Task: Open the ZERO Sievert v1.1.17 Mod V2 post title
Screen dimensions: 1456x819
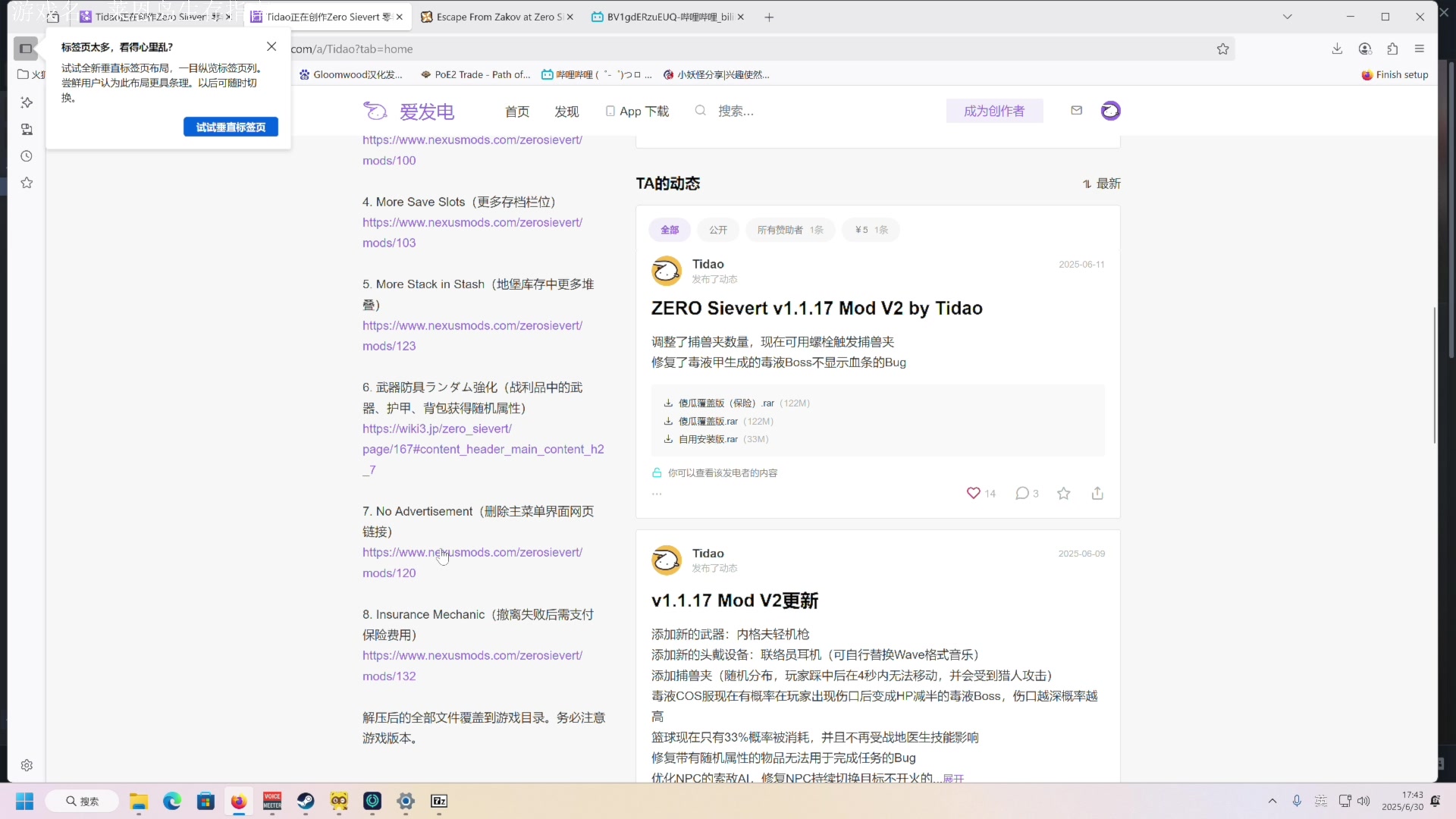Action: 817,308
